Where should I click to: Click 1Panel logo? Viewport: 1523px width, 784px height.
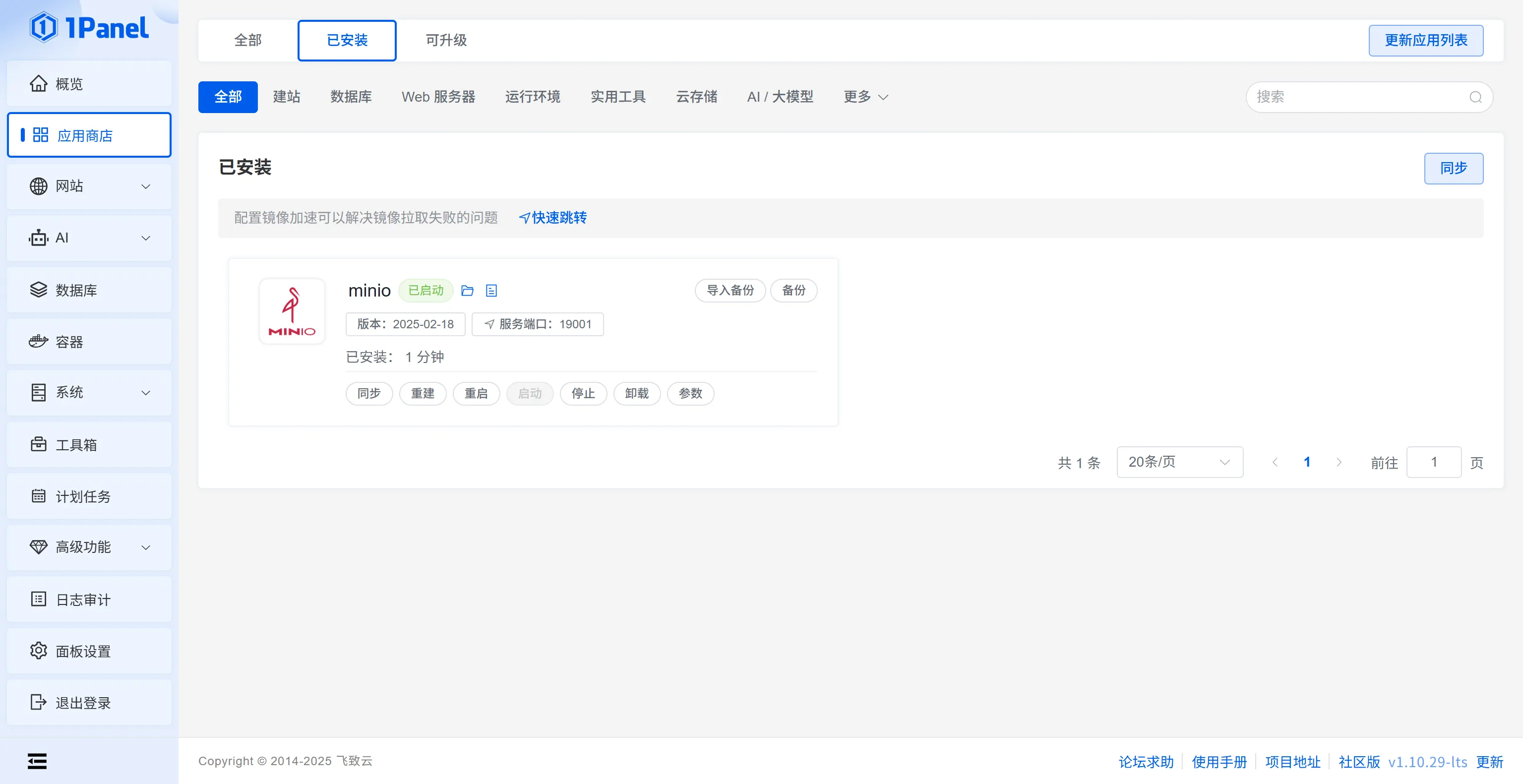pyautogui.click(x=89, y=28)
